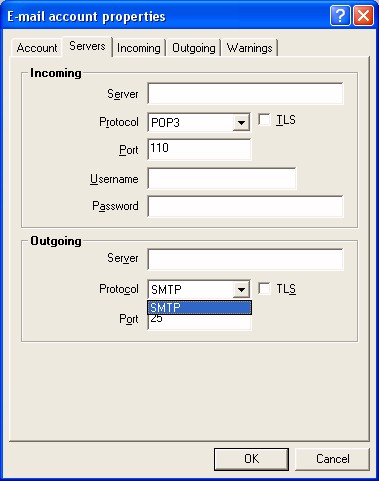Close the E-mail account properties dialog
Screen dimensions: 379x481
363,16
